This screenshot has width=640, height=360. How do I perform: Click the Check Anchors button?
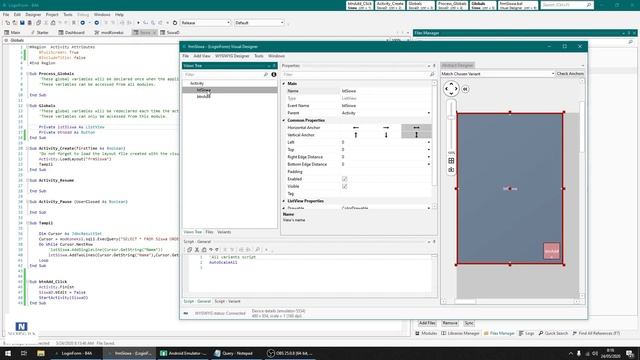(570, 74)
